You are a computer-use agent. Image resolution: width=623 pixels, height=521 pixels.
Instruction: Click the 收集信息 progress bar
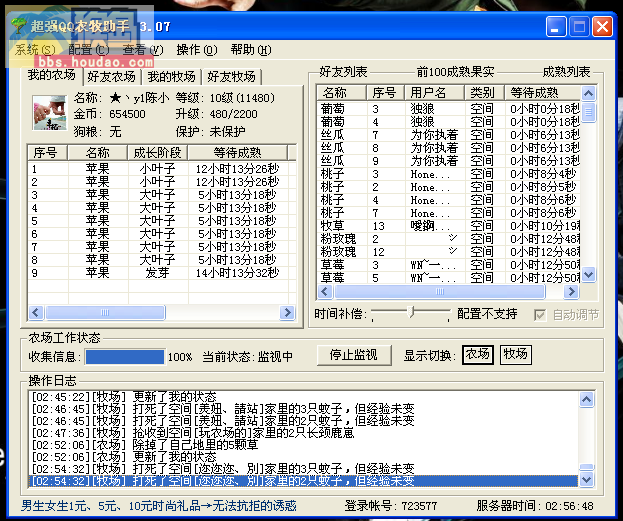125,356
